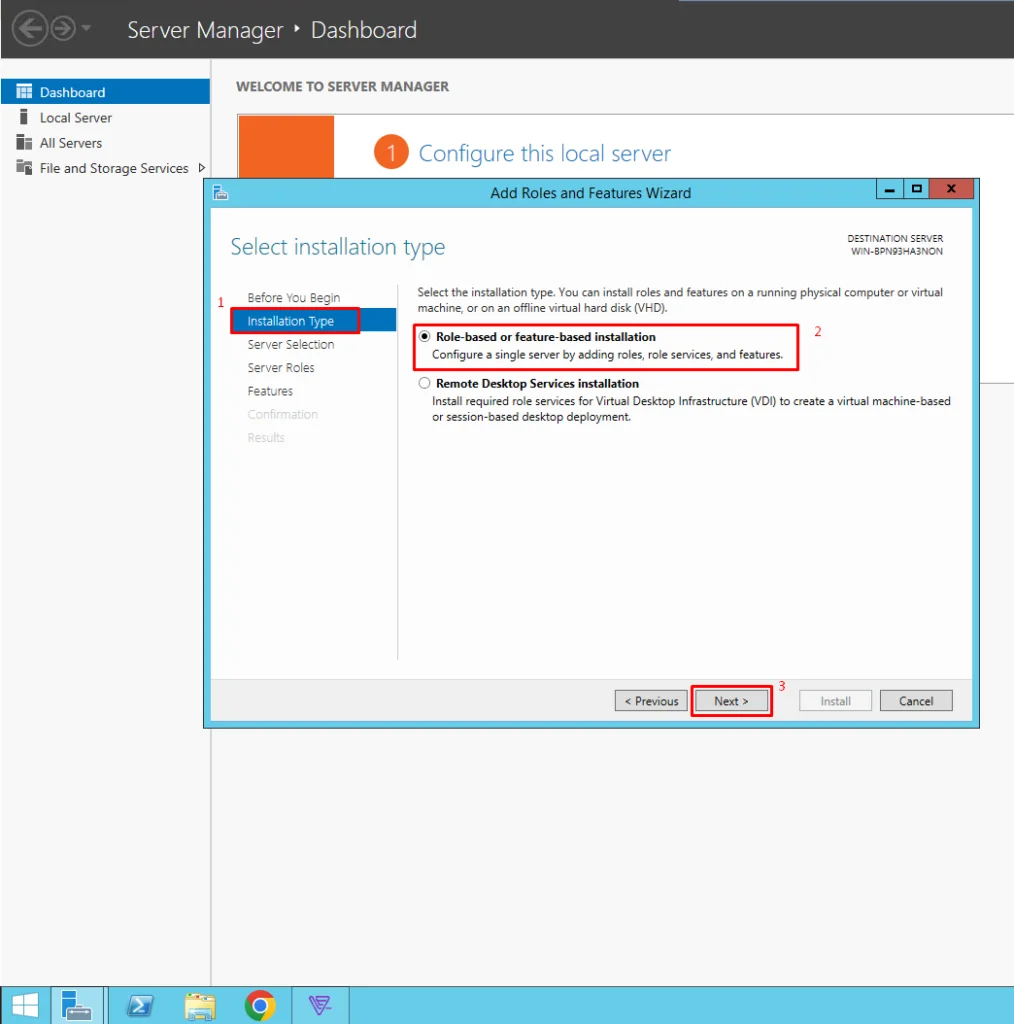Screen dimensions: 1014x1024
Task: Minimize the Add Roles and Features Wizard
Action: [x=889, y=189]
